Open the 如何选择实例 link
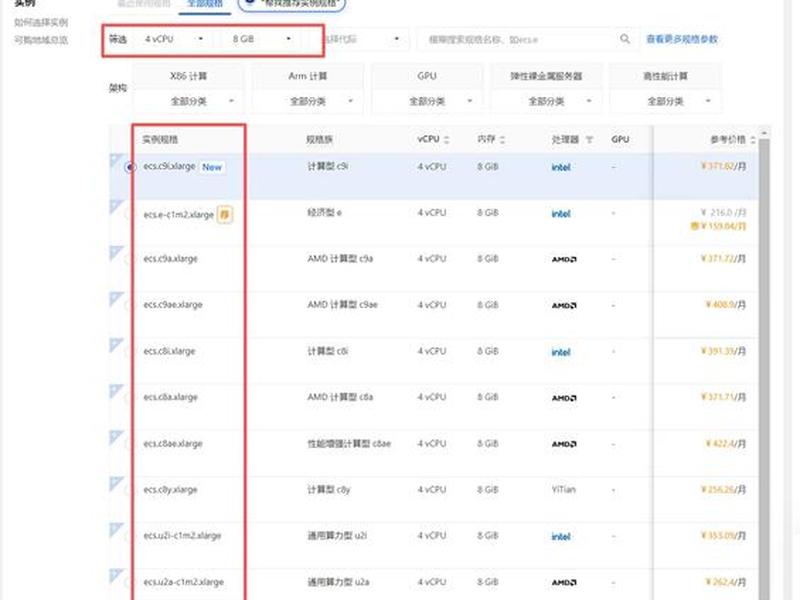Viewport: 800px width, 600px height. 41,22
